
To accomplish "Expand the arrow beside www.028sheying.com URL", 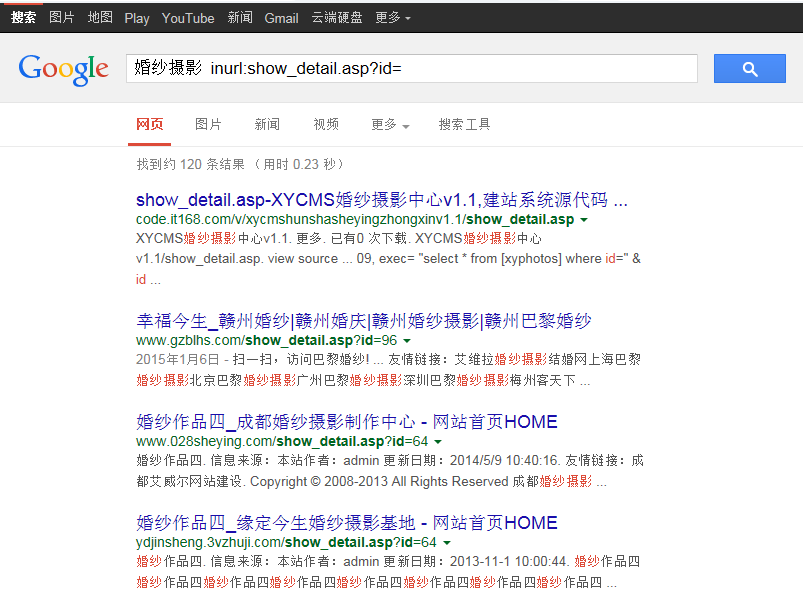I will click(438, 441).
